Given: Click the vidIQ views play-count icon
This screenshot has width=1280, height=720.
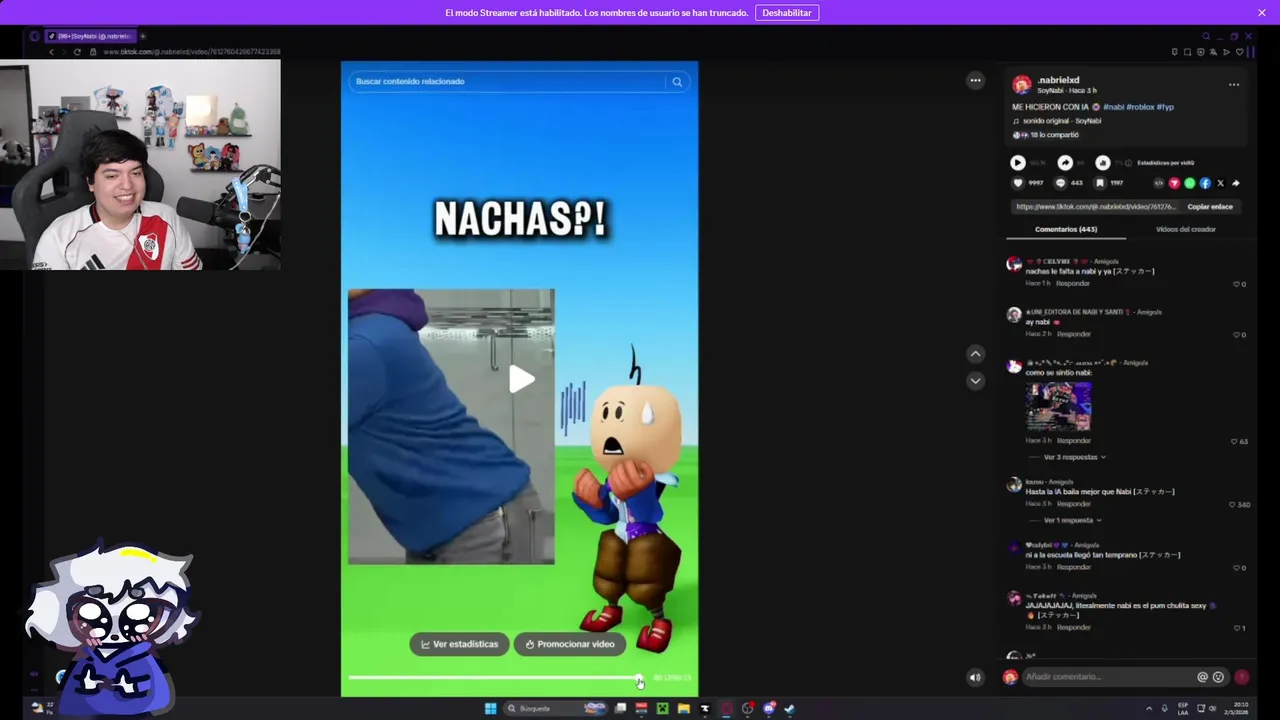Looking at the screenshot, I should pyautogui.click(x=1017, y=163).
